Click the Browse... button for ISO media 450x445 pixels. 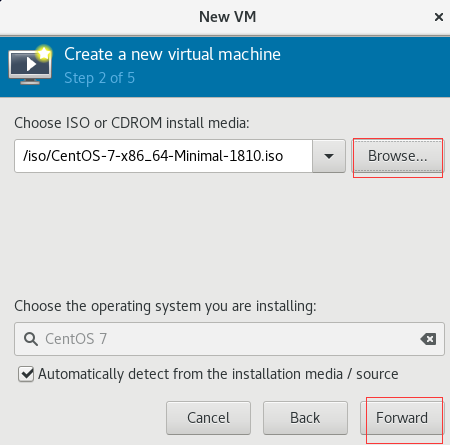(397, 156)
